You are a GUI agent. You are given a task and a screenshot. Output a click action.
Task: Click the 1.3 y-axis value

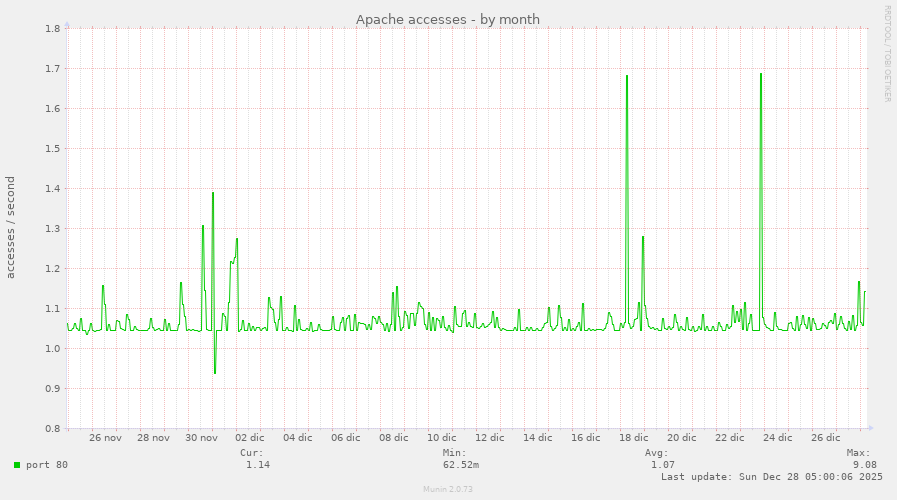[53, 229]
